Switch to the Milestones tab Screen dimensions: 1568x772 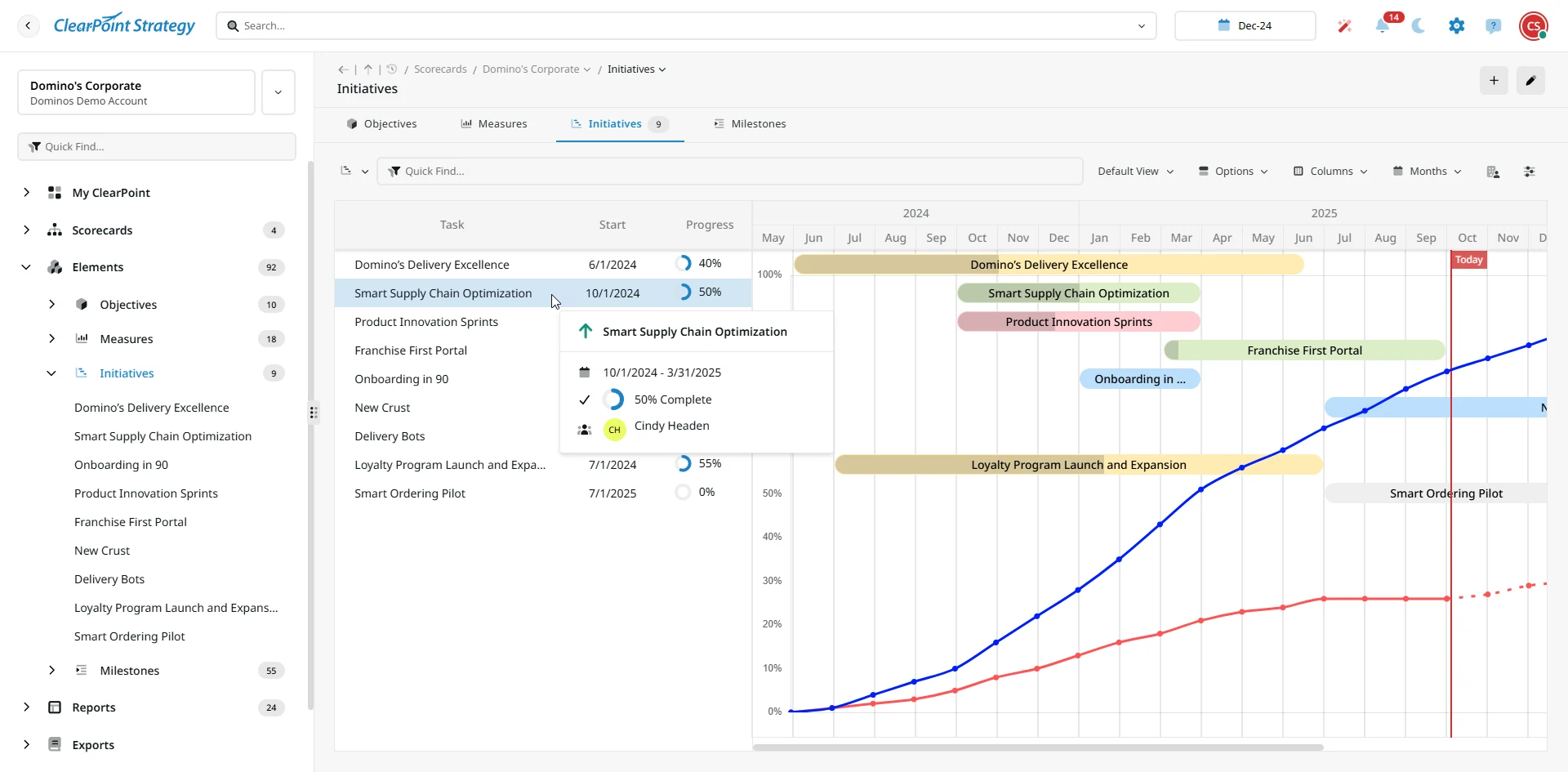751,123
